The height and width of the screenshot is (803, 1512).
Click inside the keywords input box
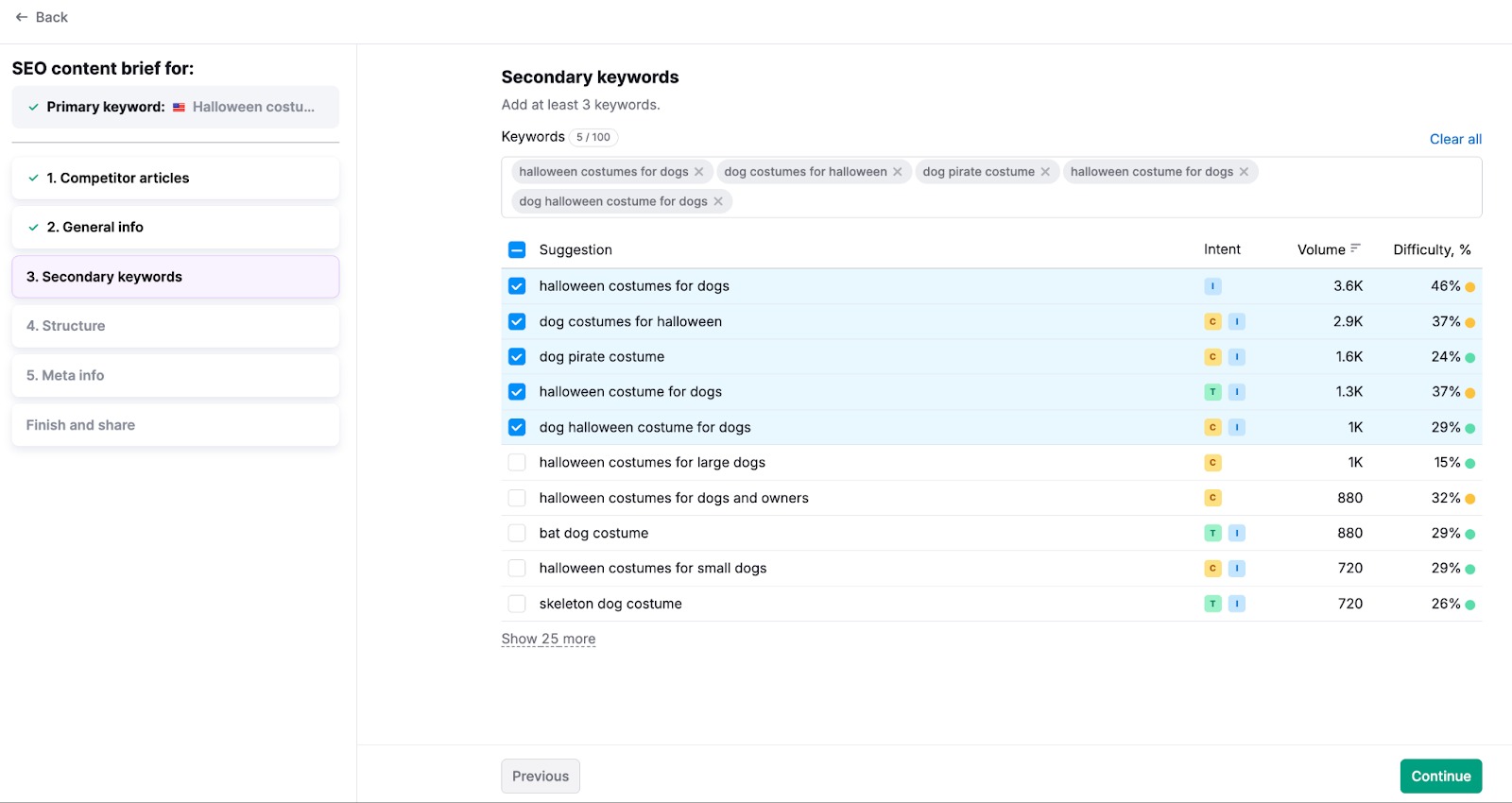pos(1087,201)
